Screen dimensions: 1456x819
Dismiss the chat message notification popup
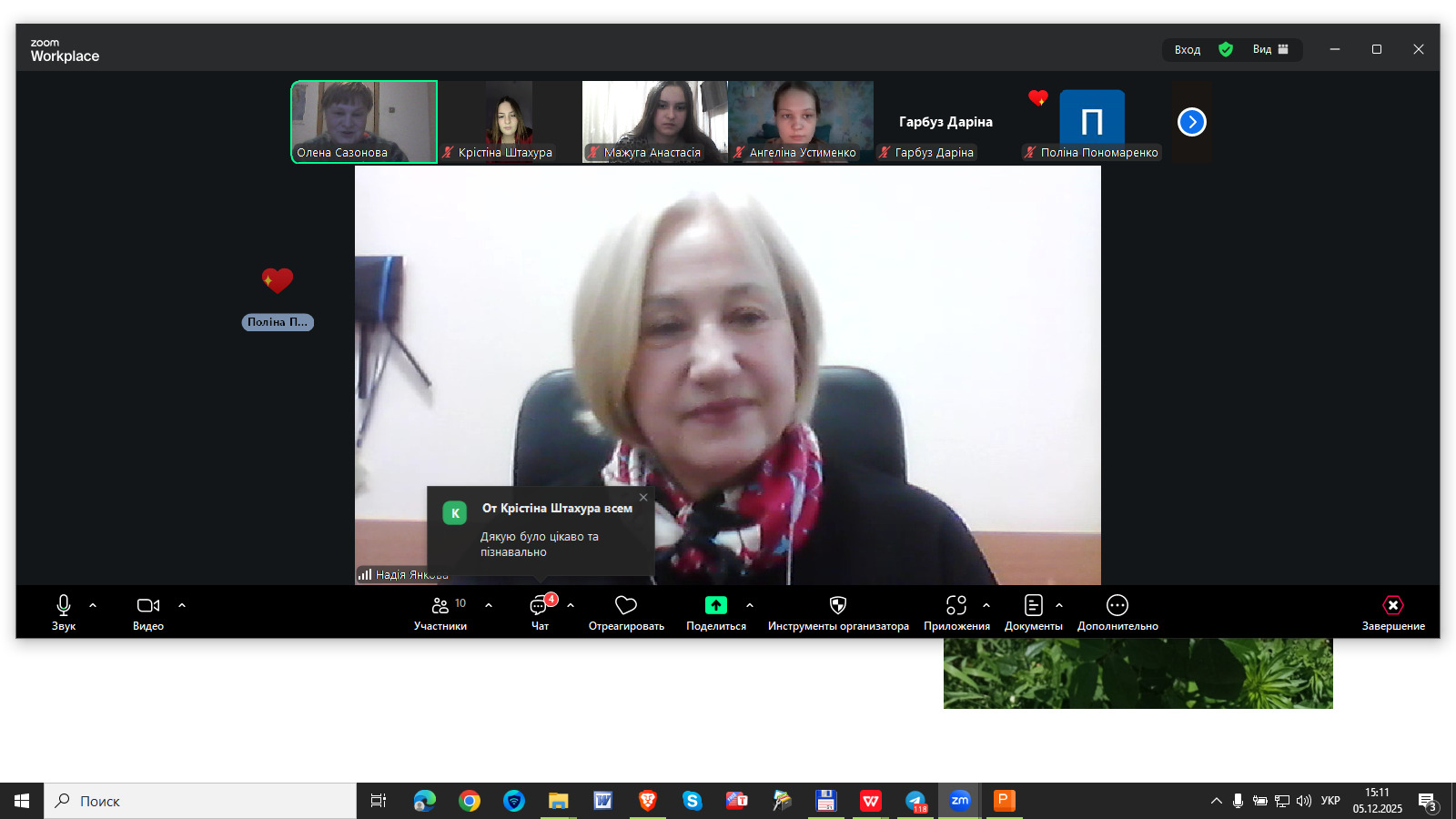click(643, 497)
